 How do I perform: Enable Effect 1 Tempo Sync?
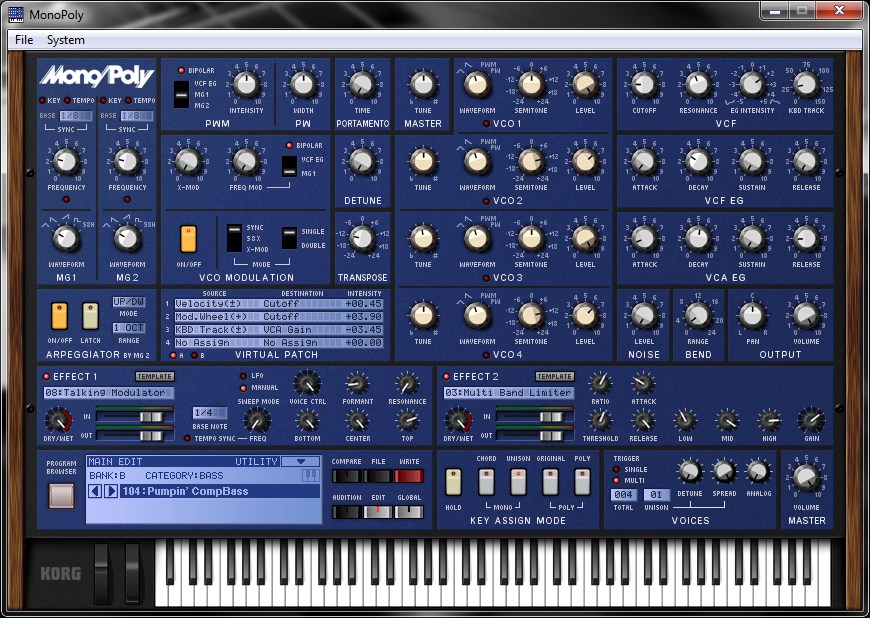point(188,438)
